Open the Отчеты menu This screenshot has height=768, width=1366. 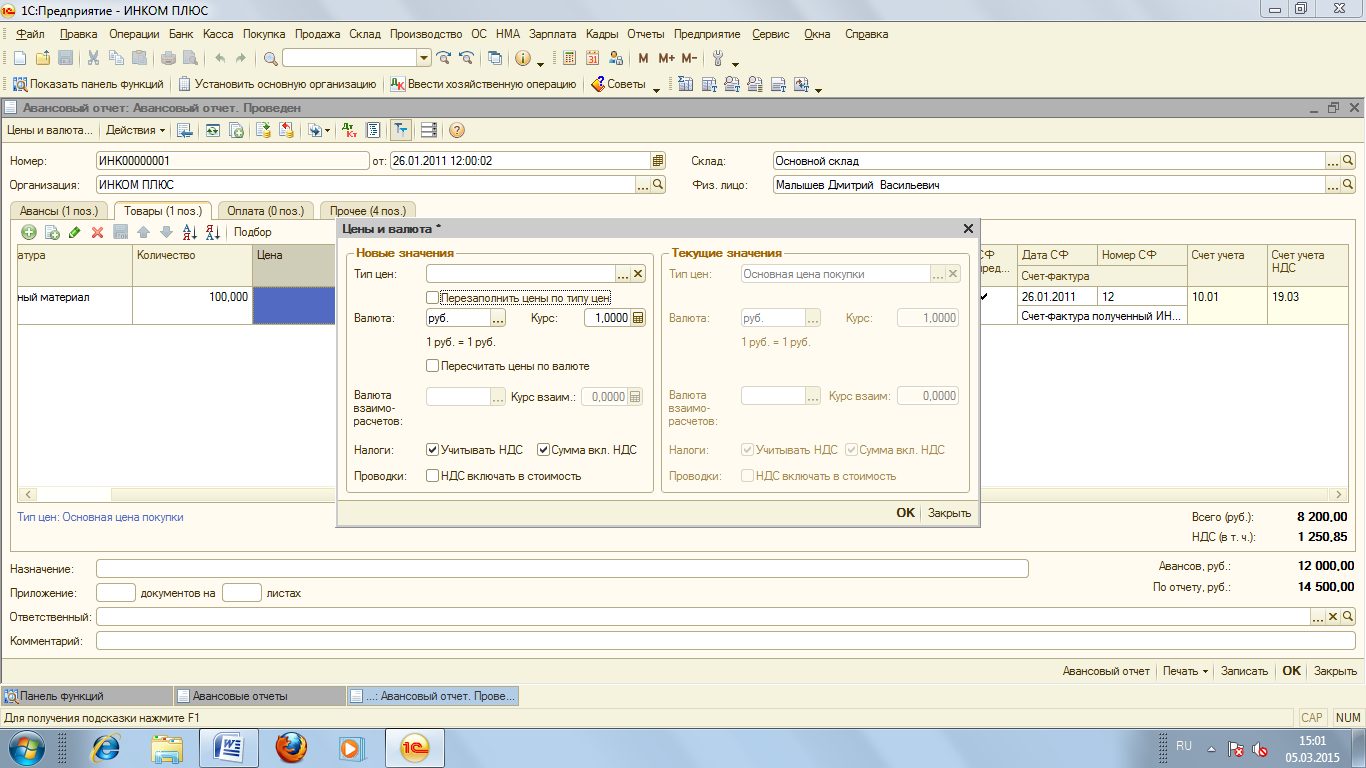(645, 34)
